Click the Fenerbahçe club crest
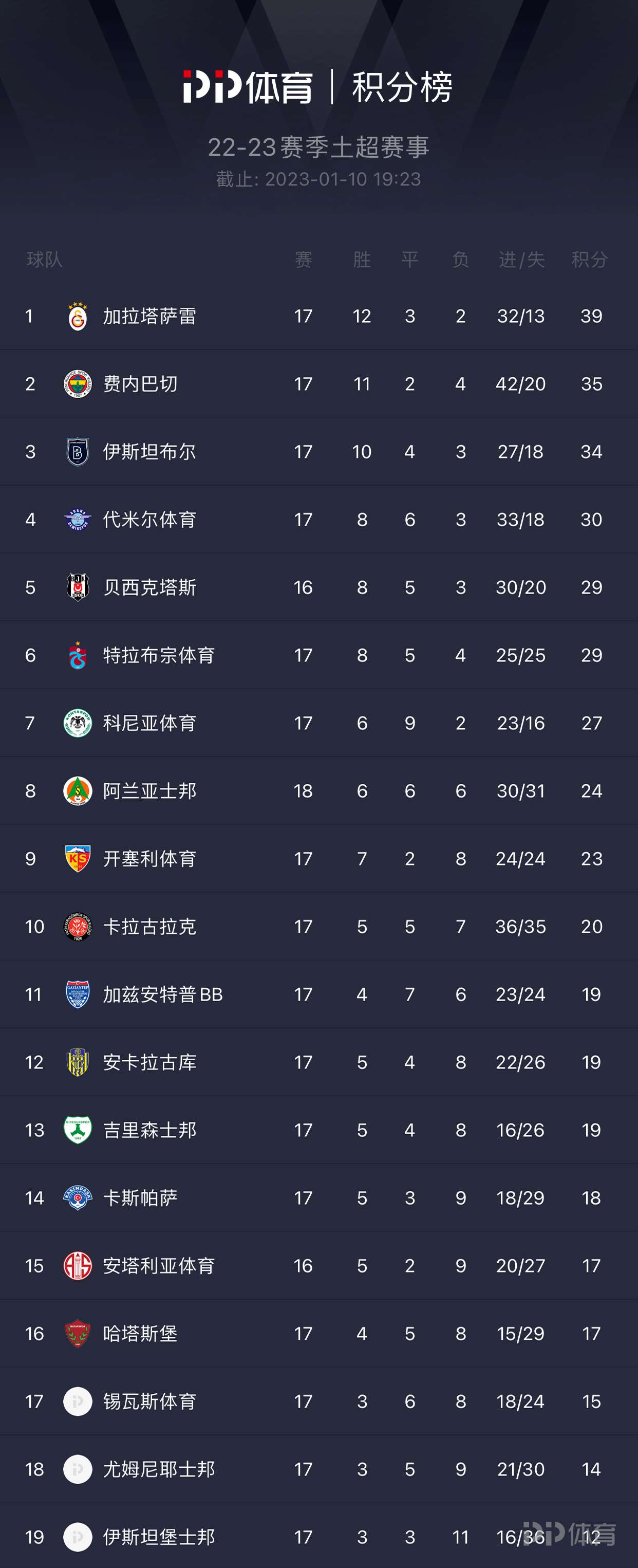 click(78, 384)
